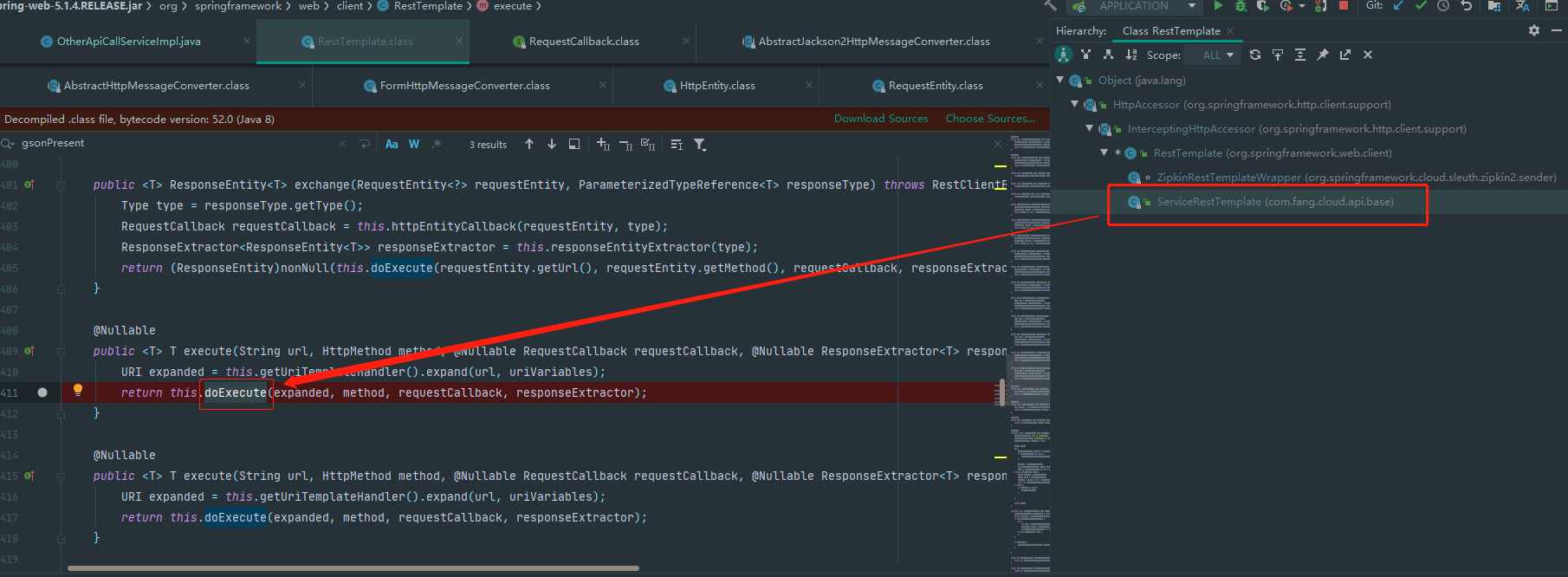Show supertypes hierarchy icon

click(1085, 55)
